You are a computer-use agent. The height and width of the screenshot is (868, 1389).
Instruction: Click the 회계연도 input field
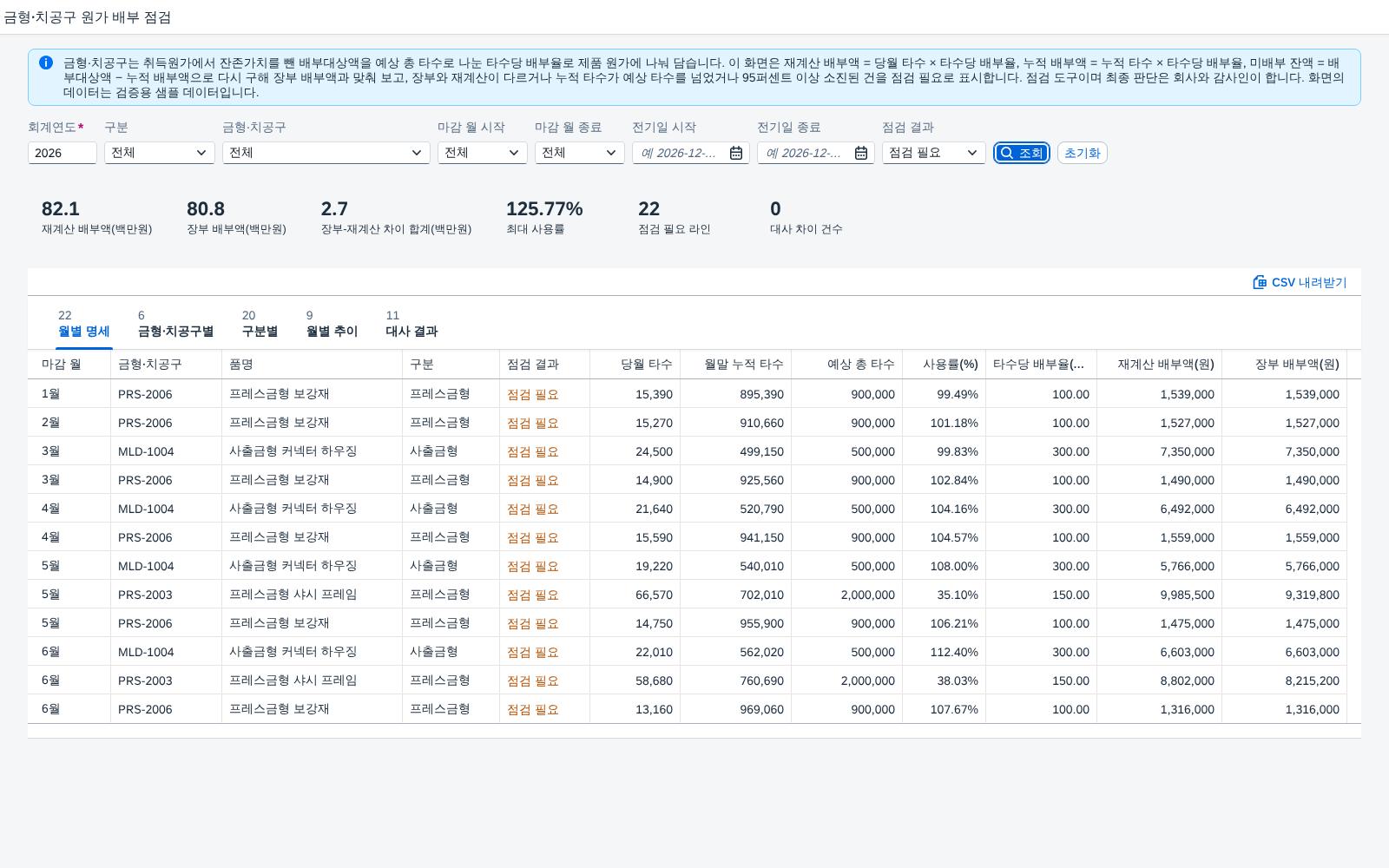(63, 153)
